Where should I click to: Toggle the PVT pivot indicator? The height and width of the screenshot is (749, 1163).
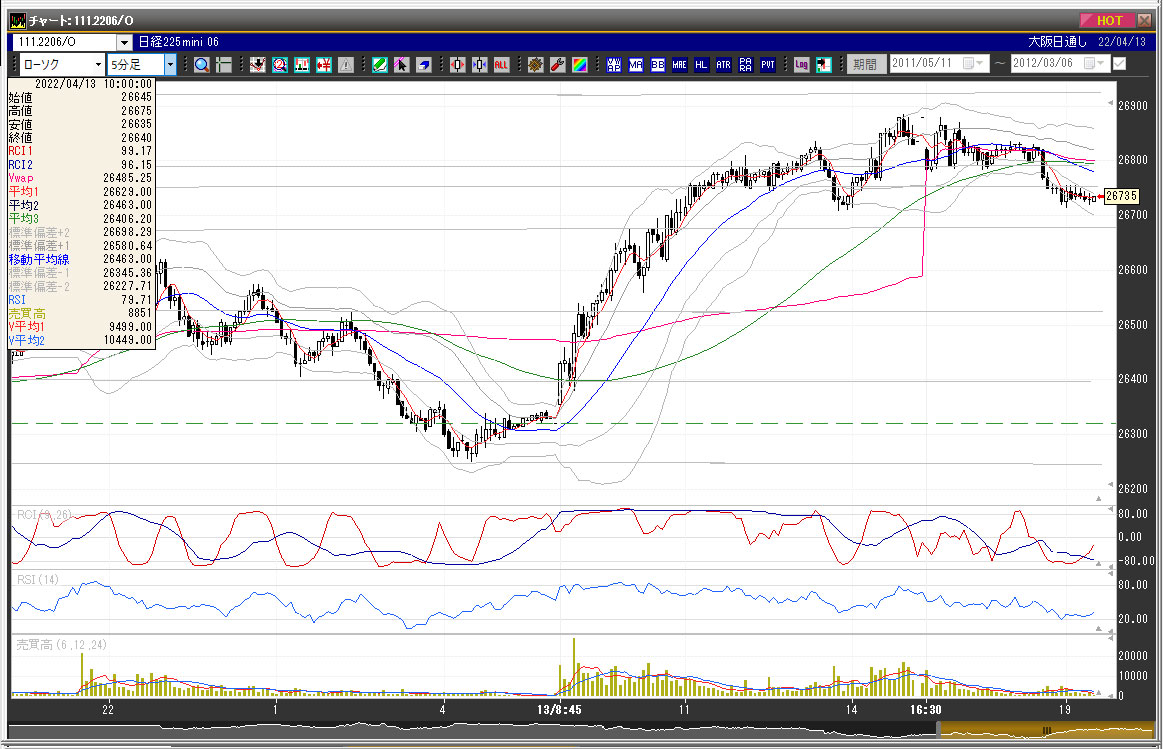768,65
